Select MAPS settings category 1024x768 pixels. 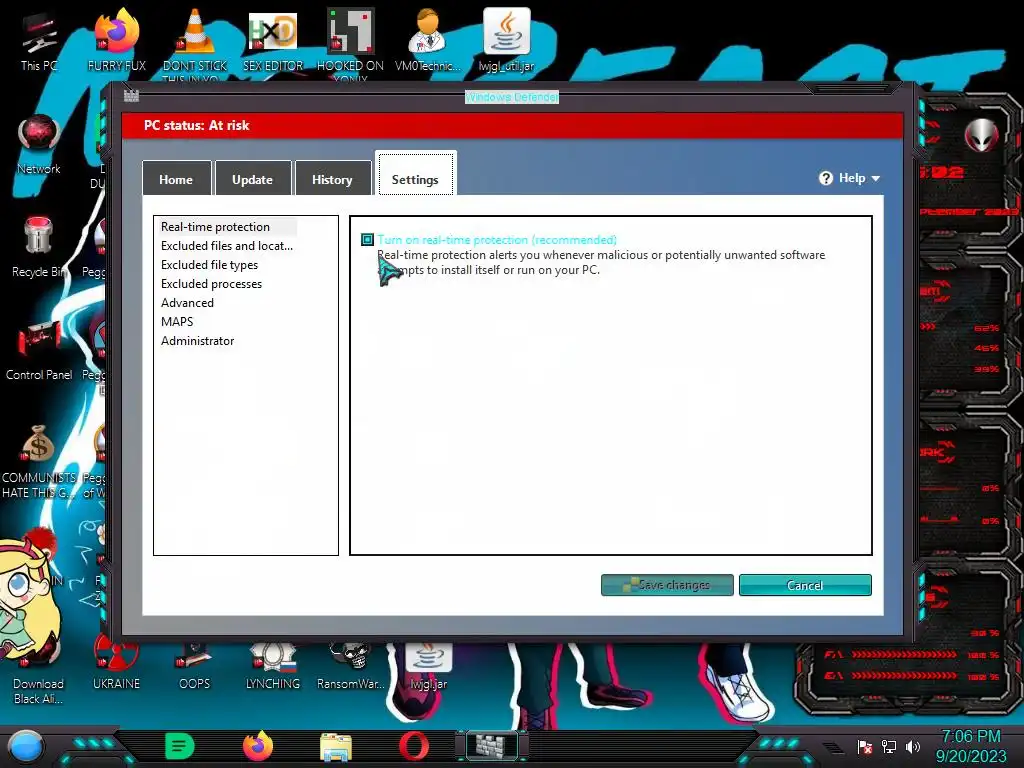[x=177, y=321]
